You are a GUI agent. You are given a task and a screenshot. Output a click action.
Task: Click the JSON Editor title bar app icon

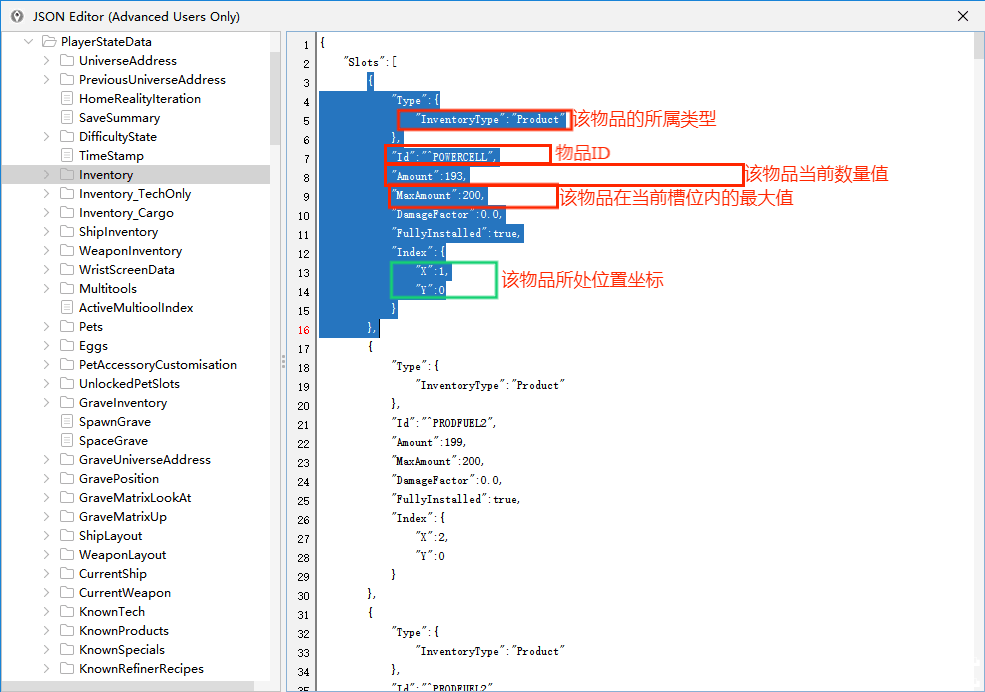[x=17, y=16]
